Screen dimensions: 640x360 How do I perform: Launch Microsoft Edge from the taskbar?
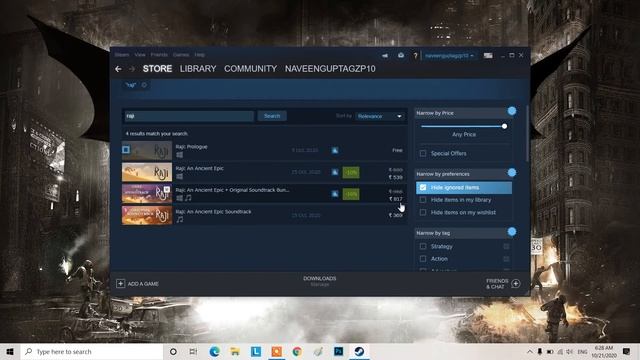tap(214, 351)
